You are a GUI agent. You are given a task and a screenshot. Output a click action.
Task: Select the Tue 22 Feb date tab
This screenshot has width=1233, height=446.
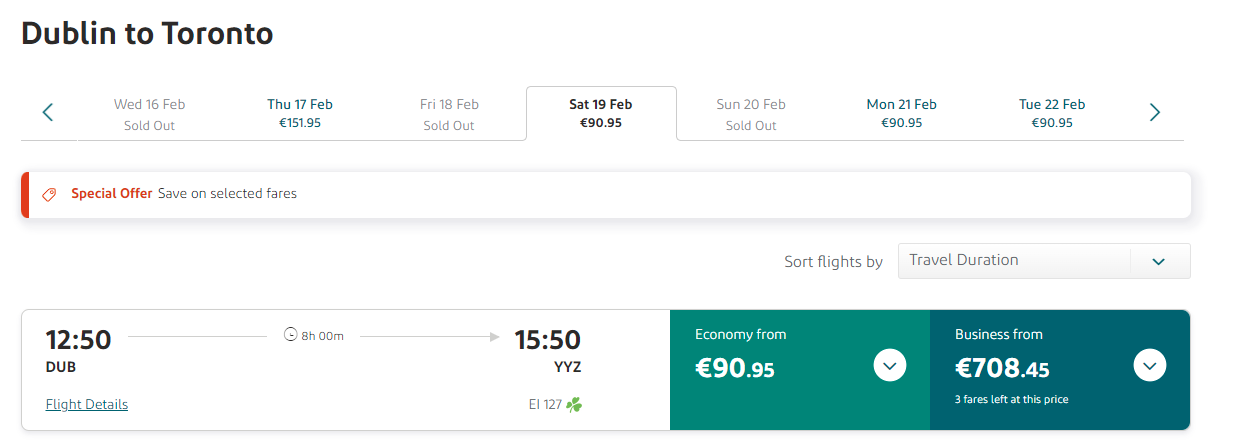(x=1052, y=113)
